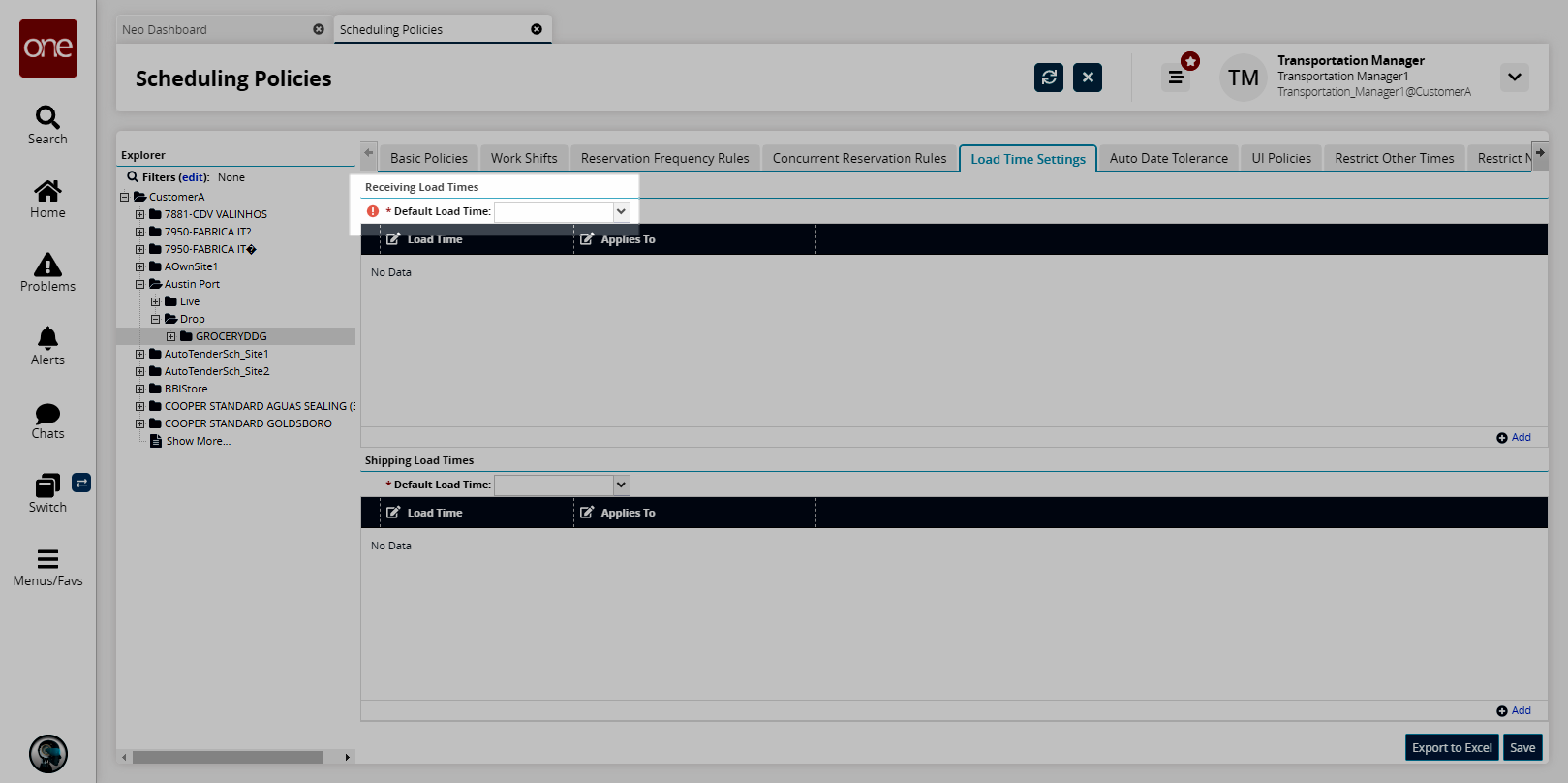1568x783 pixels.
Task: Open Restrict Other Times tab
Action: point(1395,158)
